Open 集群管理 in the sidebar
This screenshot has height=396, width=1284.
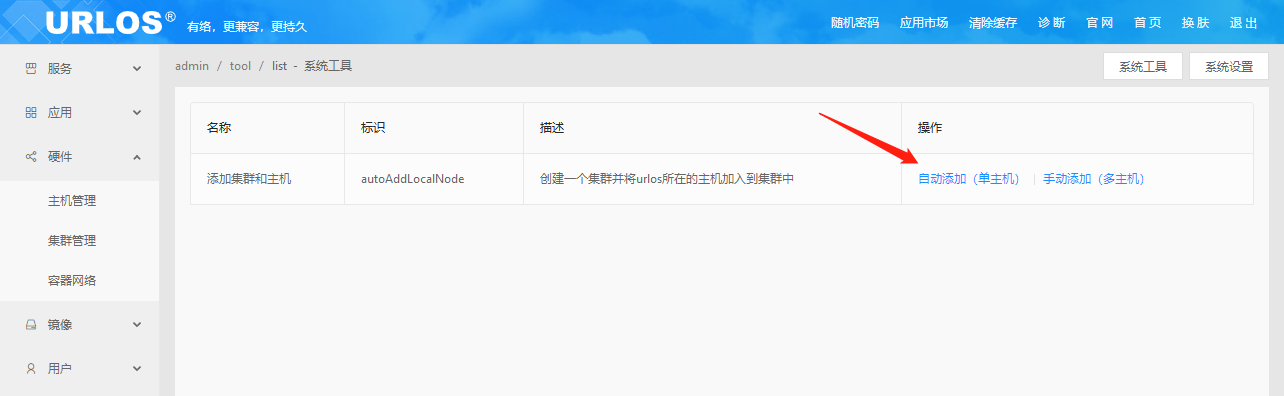(x=72, y=241)
